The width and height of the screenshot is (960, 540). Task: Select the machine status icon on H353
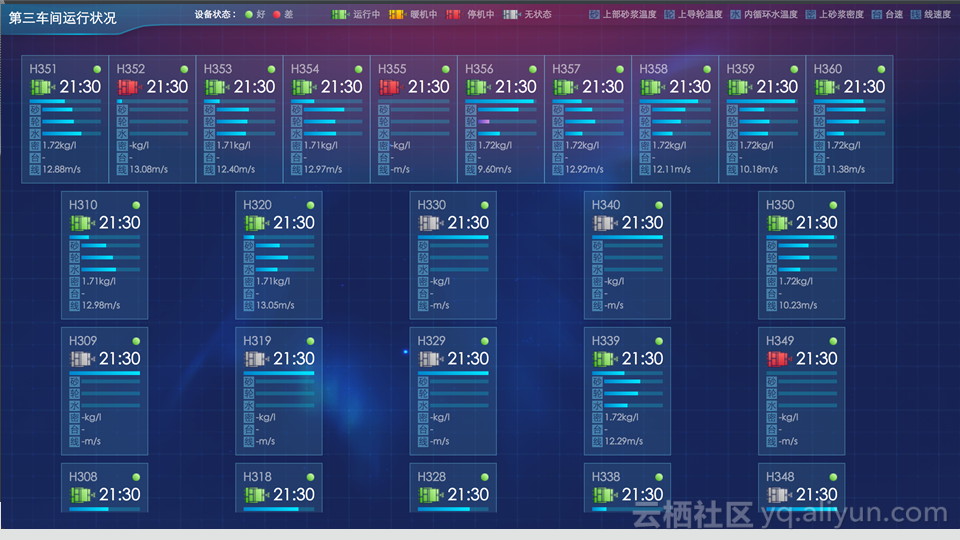coord(216,88)
